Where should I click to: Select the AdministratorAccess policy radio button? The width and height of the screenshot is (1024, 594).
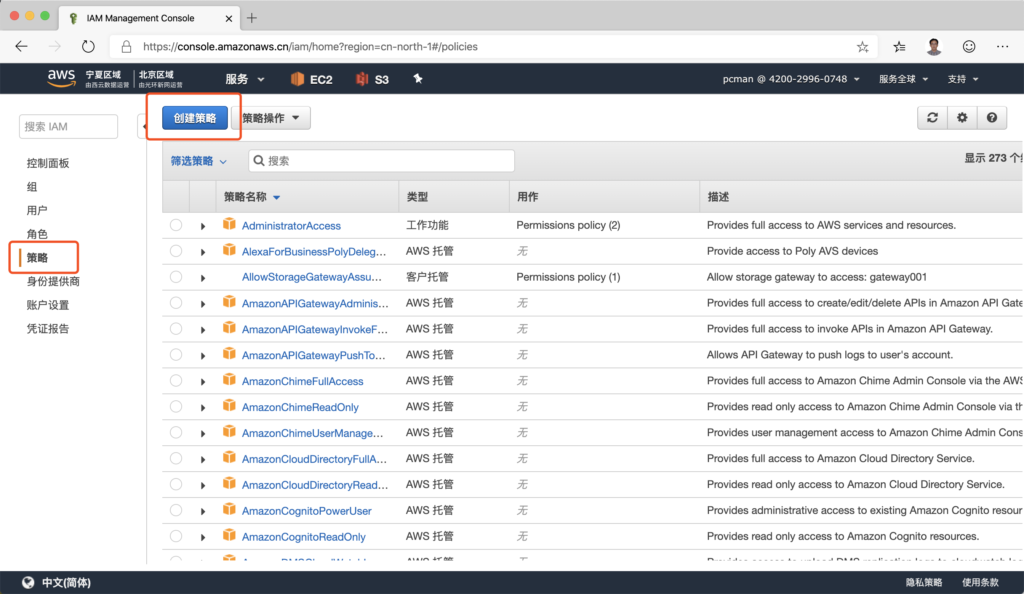click(x=176, y=226)
